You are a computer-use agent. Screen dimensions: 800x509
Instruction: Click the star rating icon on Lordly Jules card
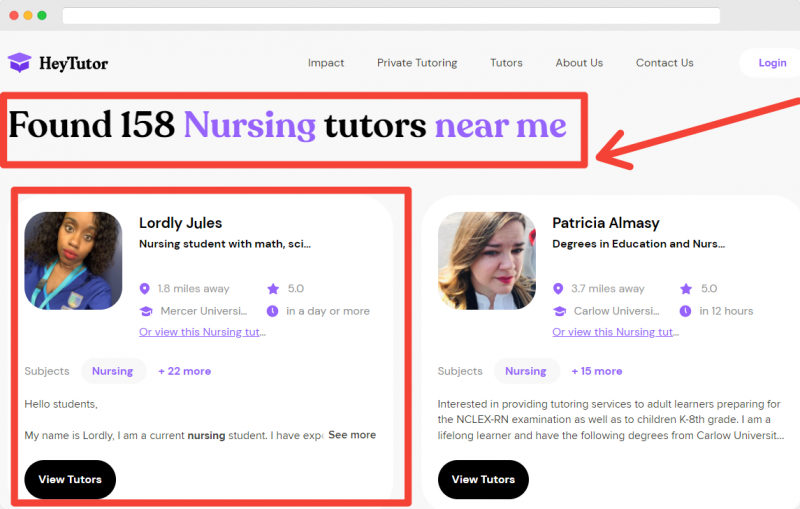[x=273, y=289]
